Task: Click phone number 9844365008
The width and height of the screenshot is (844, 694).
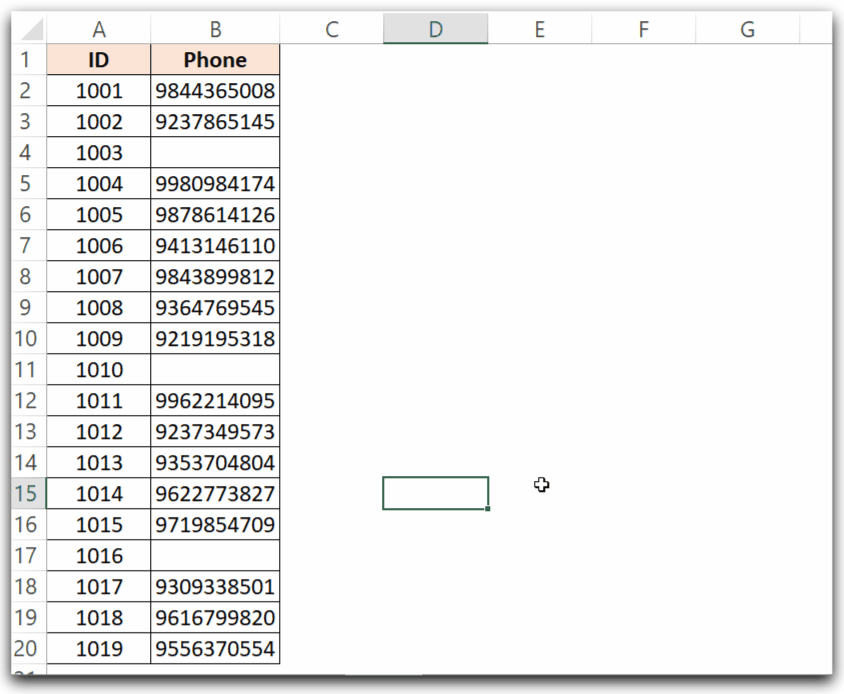Action: pos(215,90)
